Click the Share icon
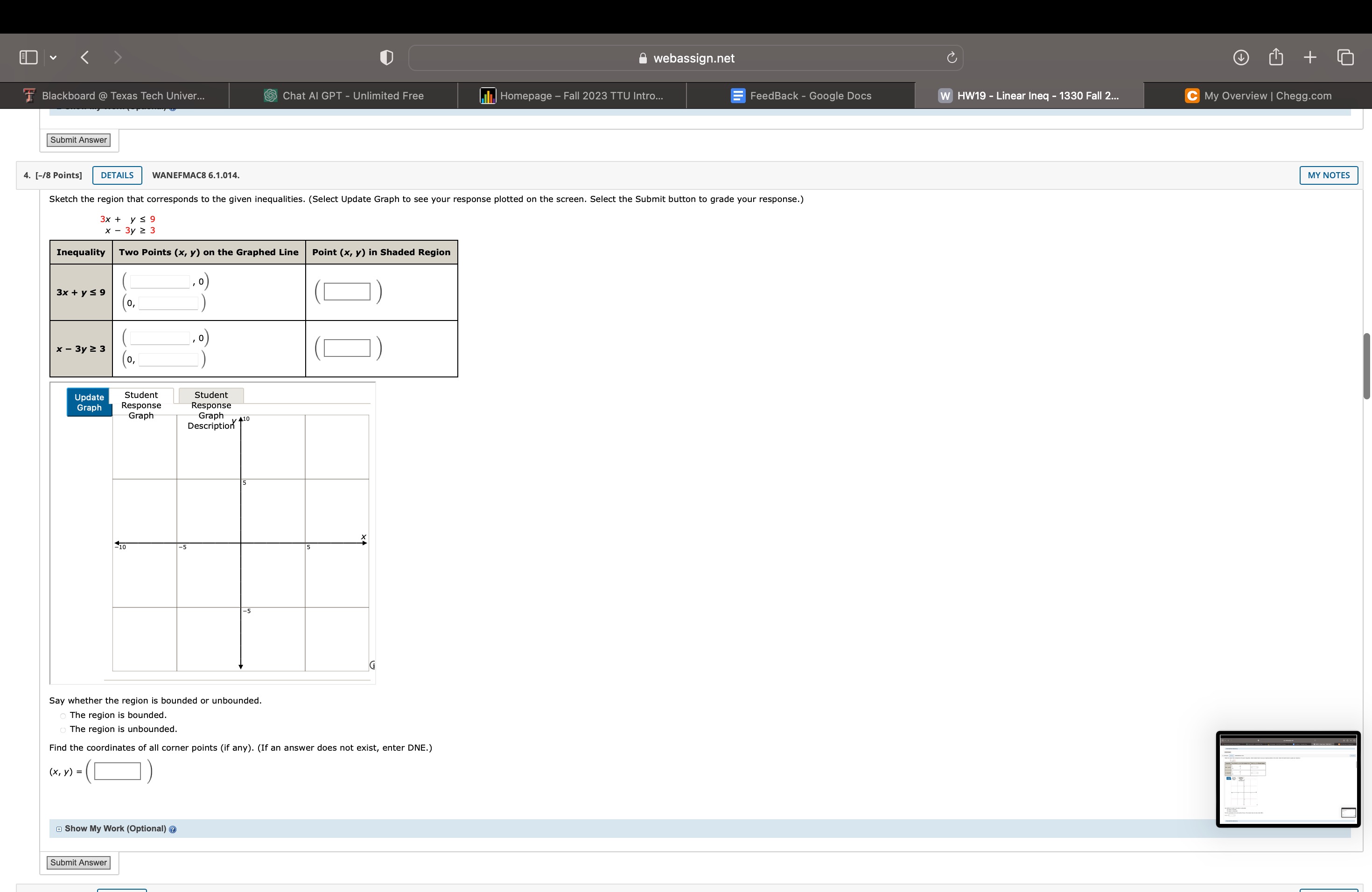The height and width of the screenshot is (892, 1372). (1276, 57)
